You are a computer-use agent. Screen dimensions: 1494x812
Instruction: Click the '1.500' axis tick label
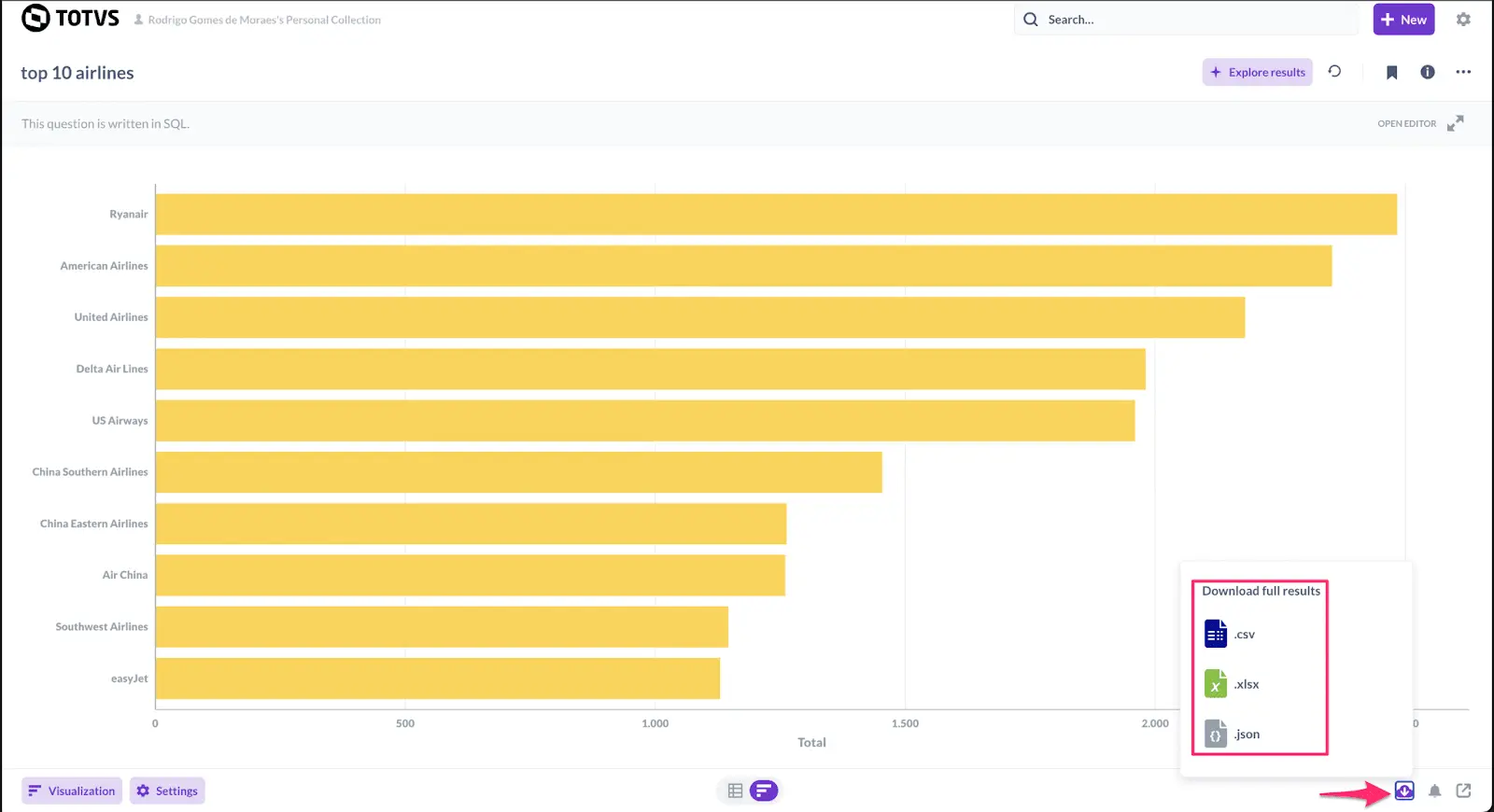coord(905,723)
